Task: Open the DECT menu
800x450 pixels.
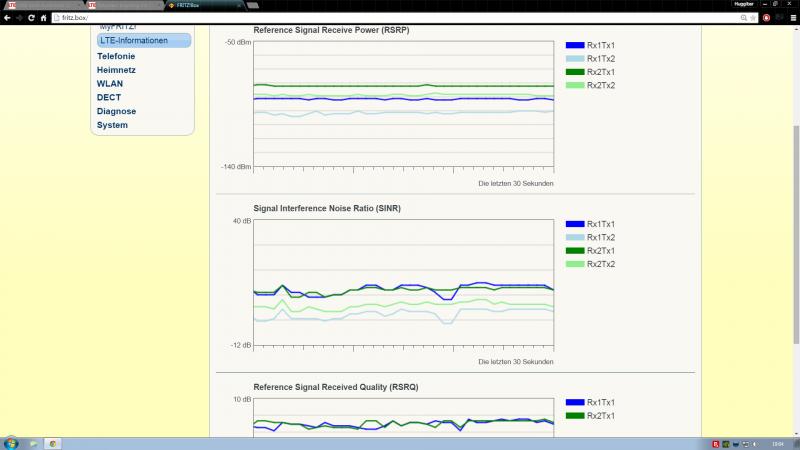Action: (x=109, y=97)
